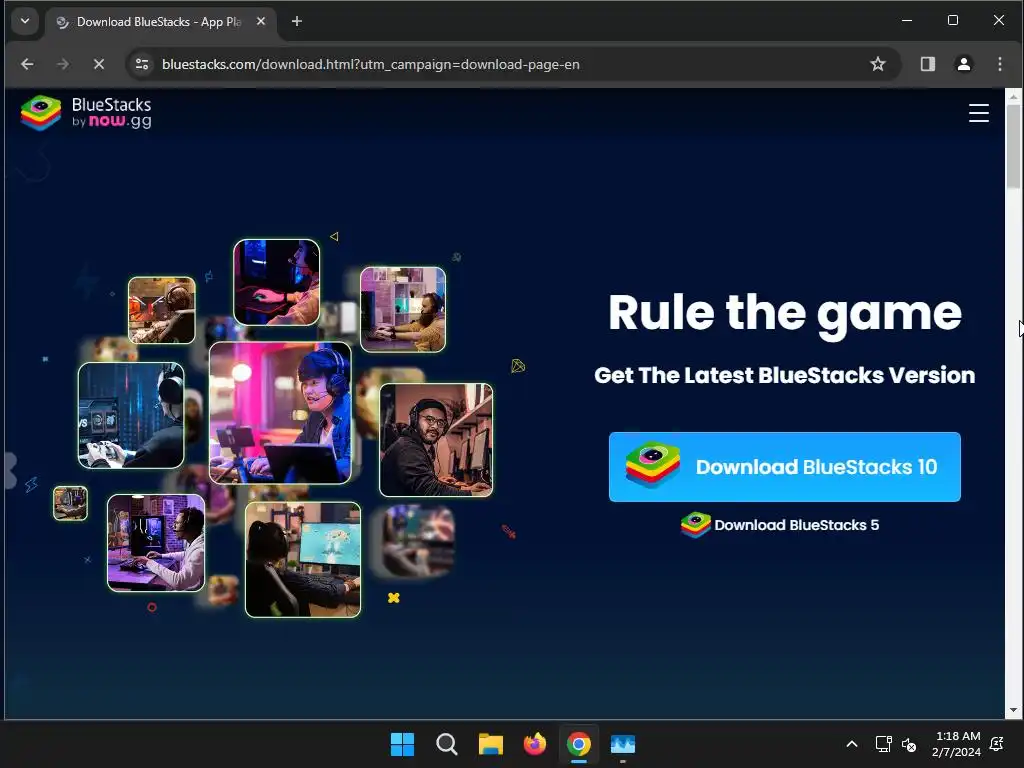Open the BlueStacks hamburger menu
This screenshot has width=1024, height=768.
point(978,113)
